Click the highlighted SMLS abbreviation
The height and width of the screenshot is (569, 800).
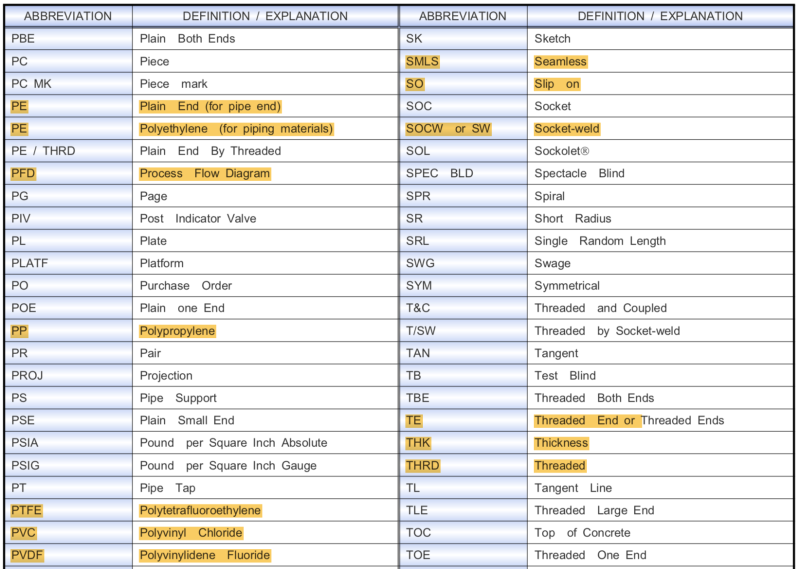[422, 61]
